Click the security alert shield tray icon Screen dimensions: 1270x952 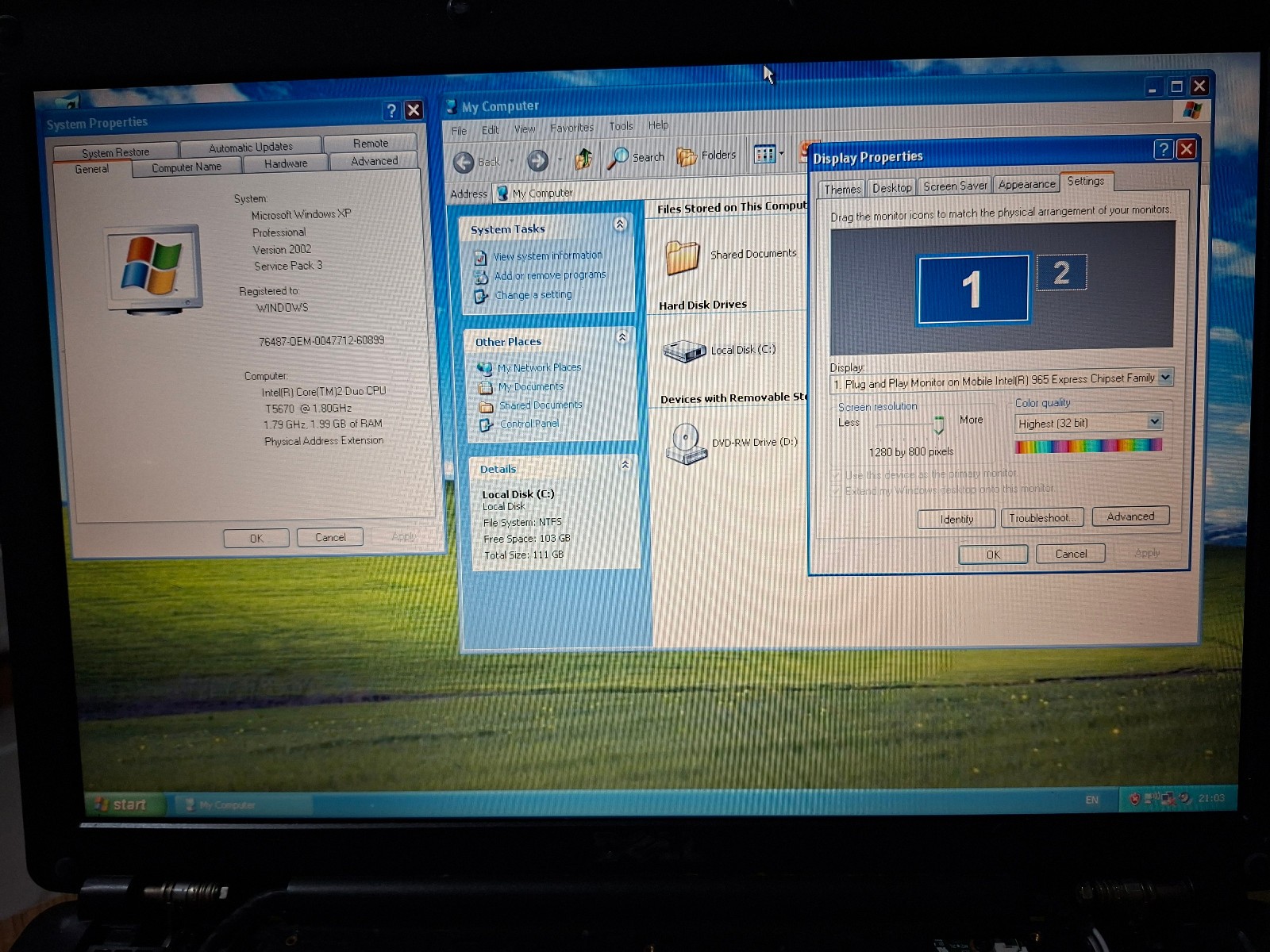click(1134, 799)
